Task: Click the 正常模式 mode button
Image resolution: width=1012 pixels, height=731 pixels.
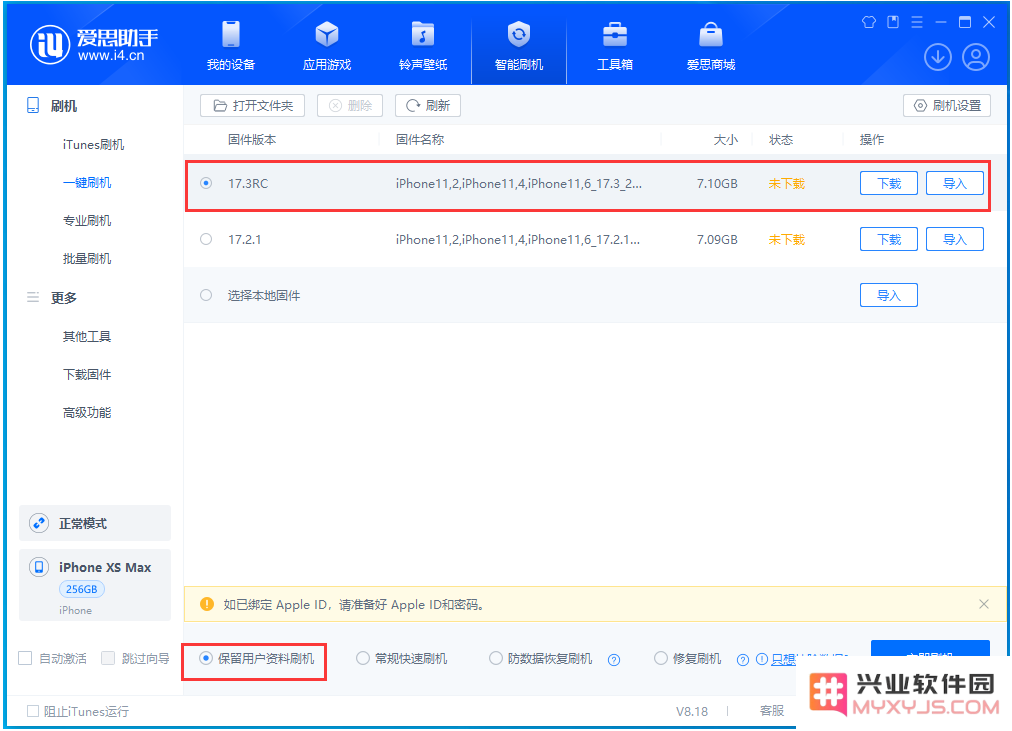Action: pyautogui.click(x=95, y=523)
